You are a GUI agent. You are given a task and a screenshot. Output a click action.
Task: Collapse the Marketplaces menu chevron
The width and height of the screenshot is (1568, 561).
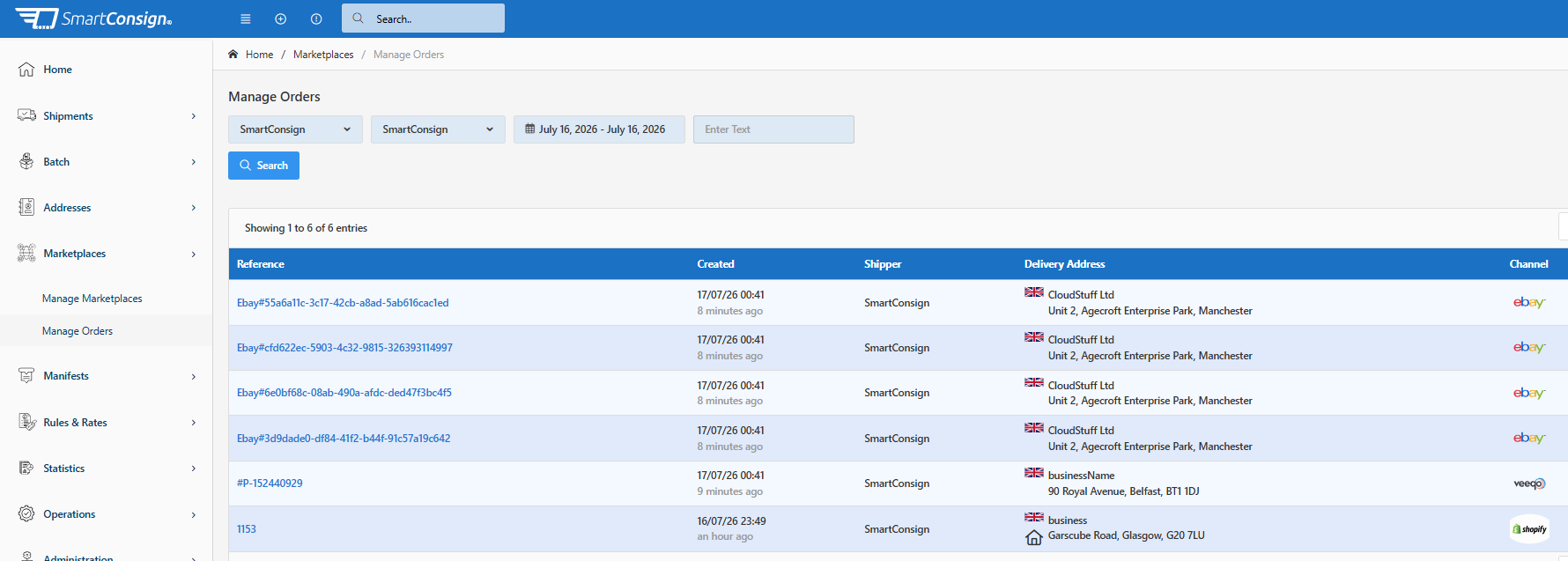(194, 254)
